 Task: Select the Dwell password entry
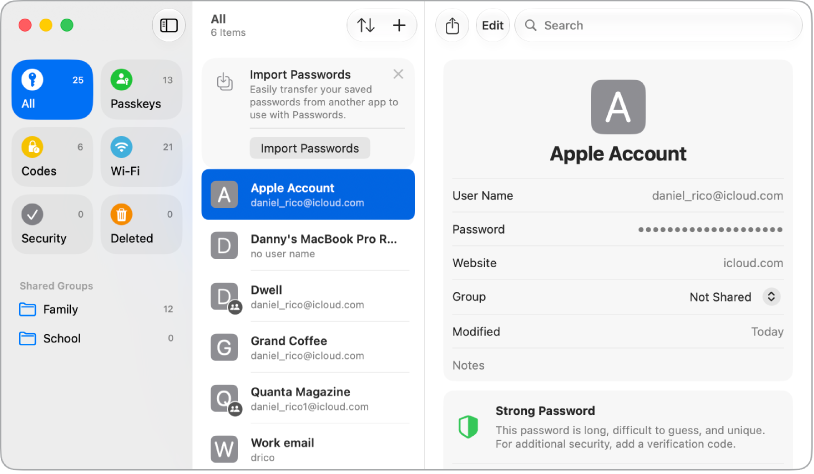point(308,296)
